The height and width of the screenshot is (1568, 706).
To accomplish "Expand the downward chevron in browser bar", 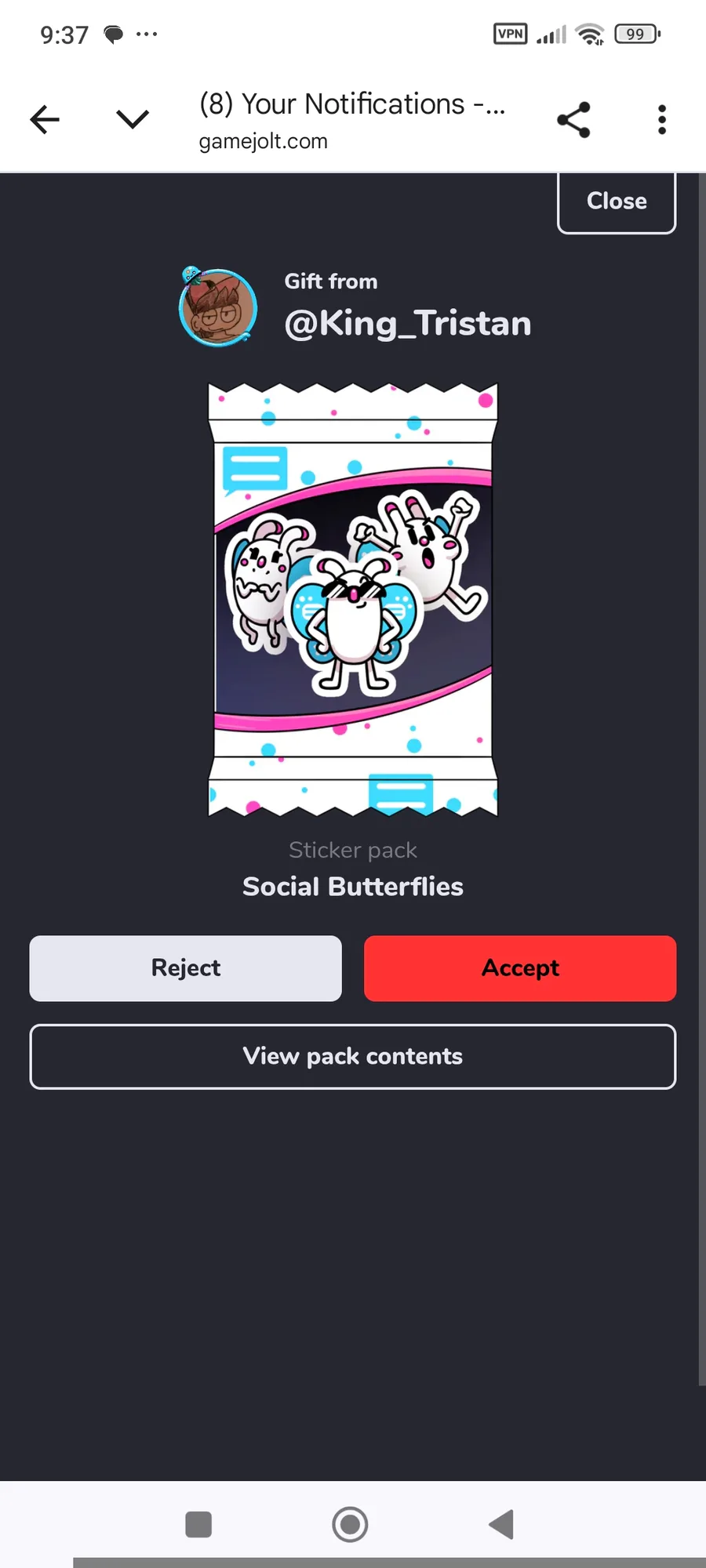I will pyautogui.click(x=133, y=119).
